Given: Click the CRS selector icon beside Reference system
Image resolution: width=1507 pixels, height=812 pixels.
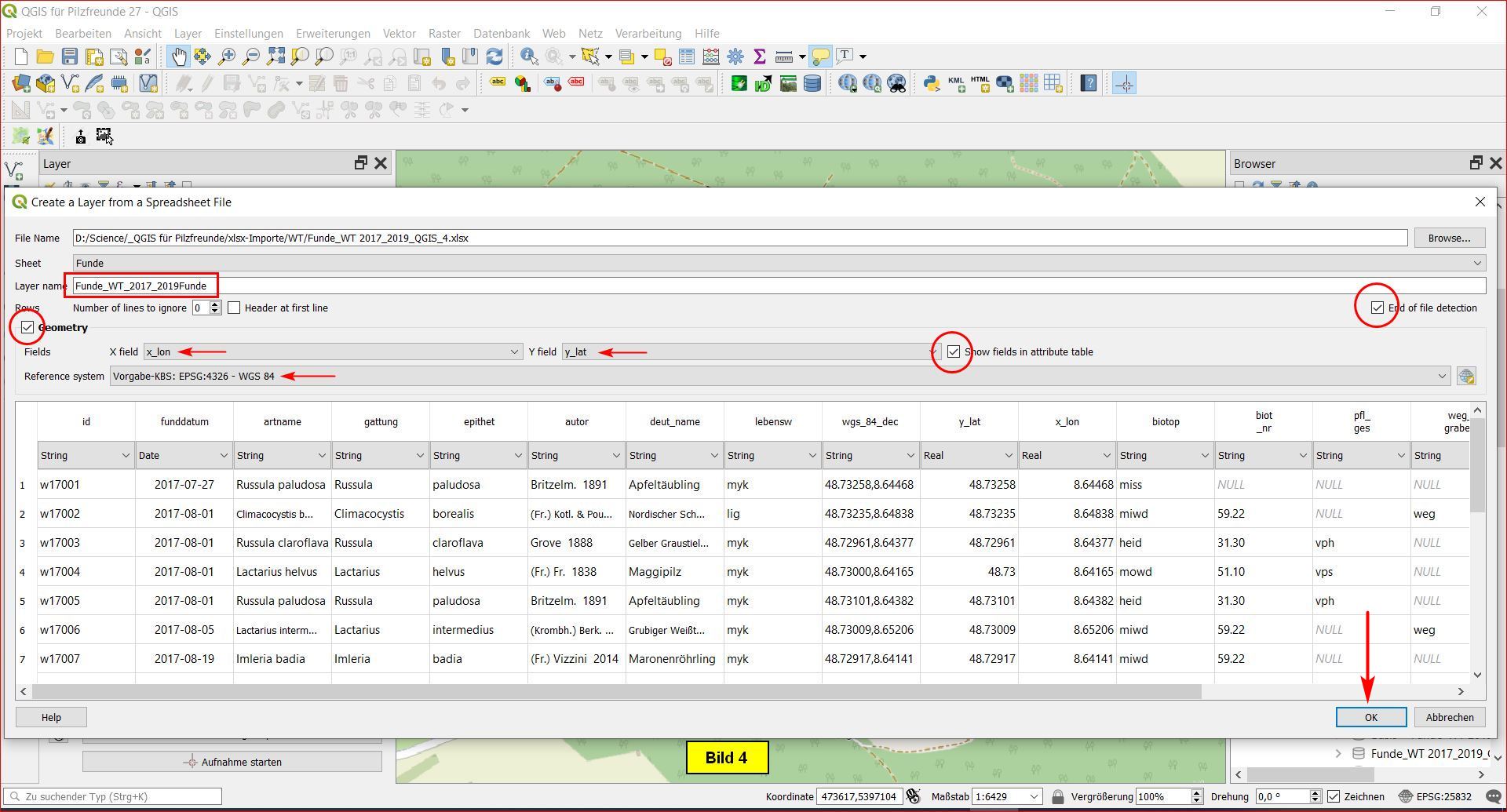Looking at the screenshot, I should tap(1465, 377).
